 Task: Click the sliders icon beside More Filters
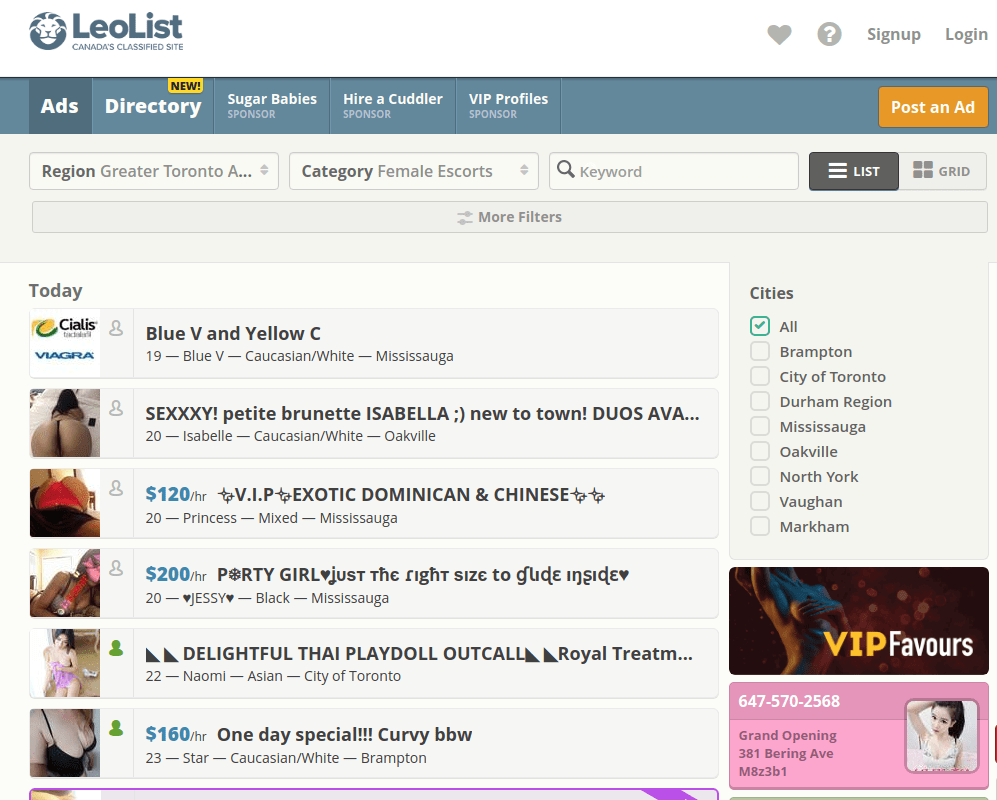tap(465, 217)
